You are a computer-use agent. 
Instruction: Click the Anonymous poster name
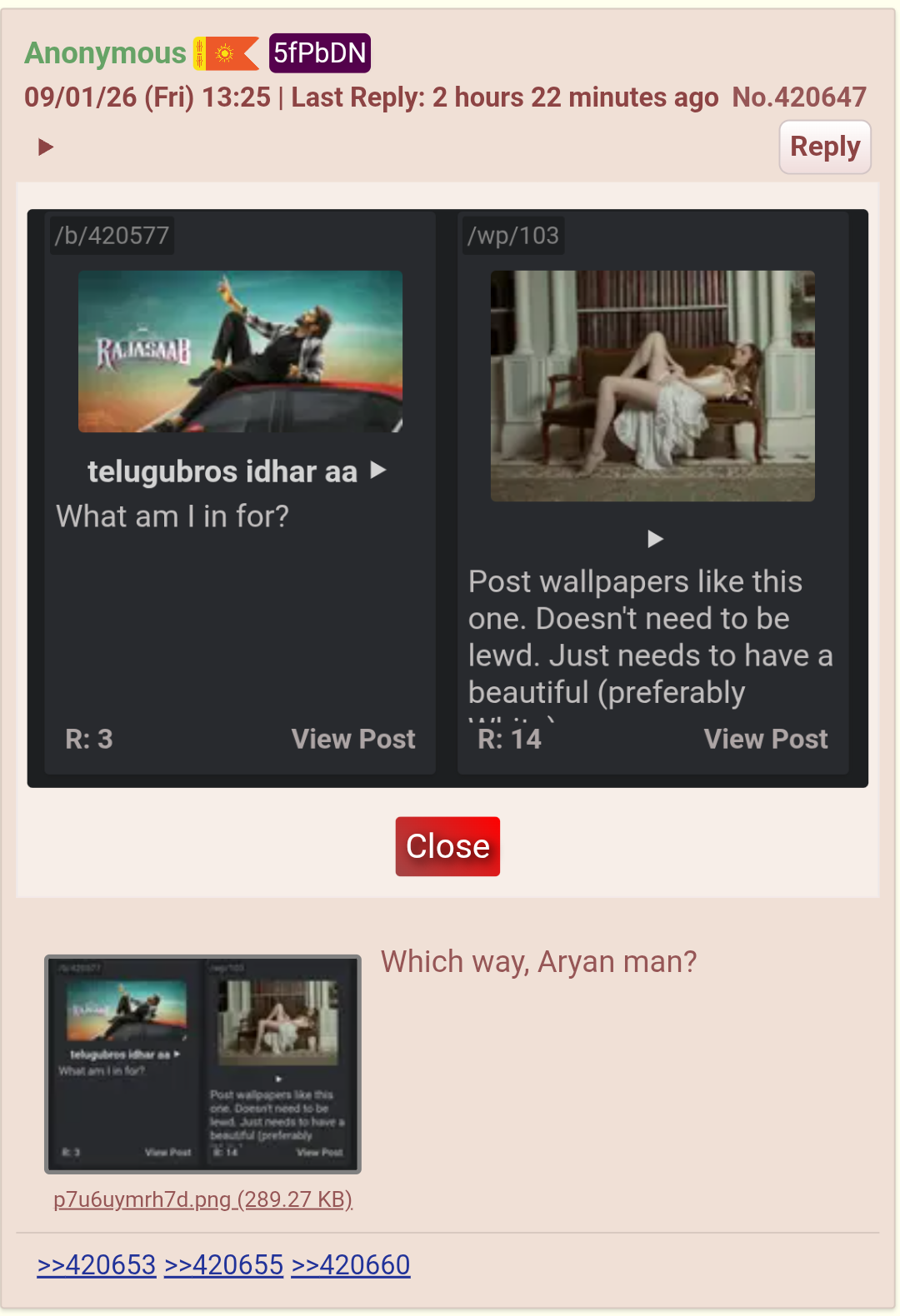click(x=105, y=53)
